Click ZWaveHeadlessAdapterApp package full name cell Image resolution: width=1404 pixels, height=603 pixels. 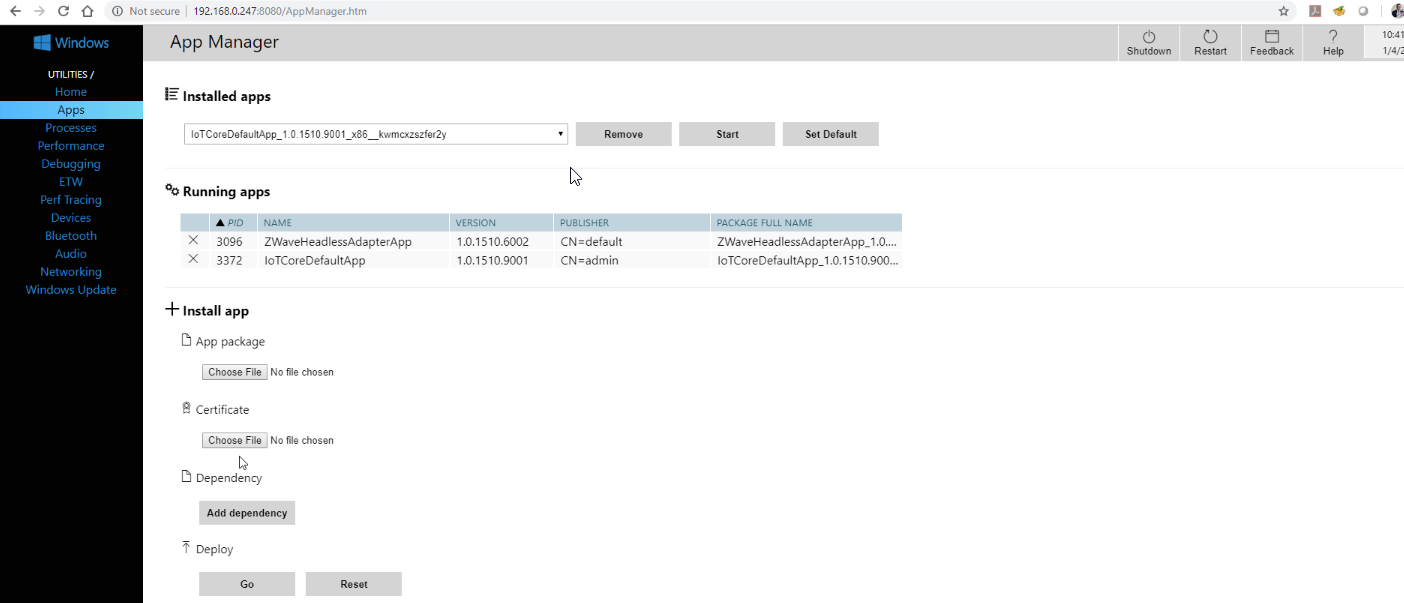pyautogui.click(x=806, y=241)
